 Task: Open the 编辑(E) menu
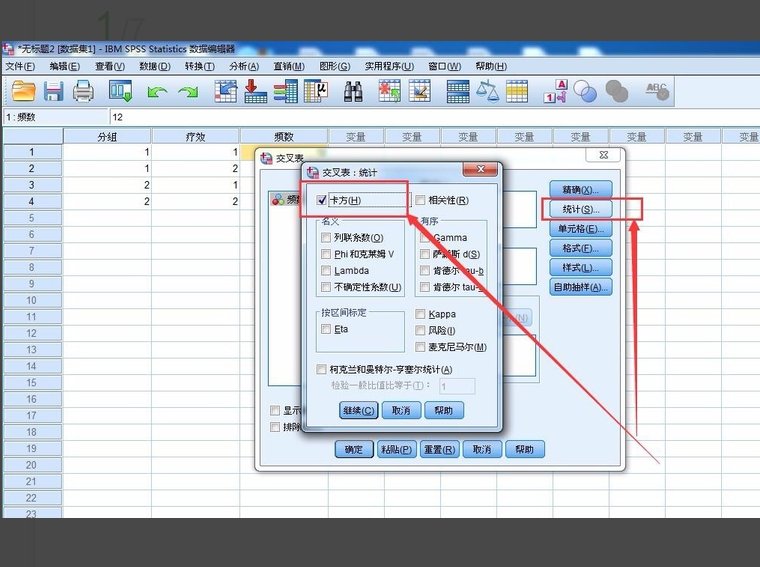pos(64,66)
